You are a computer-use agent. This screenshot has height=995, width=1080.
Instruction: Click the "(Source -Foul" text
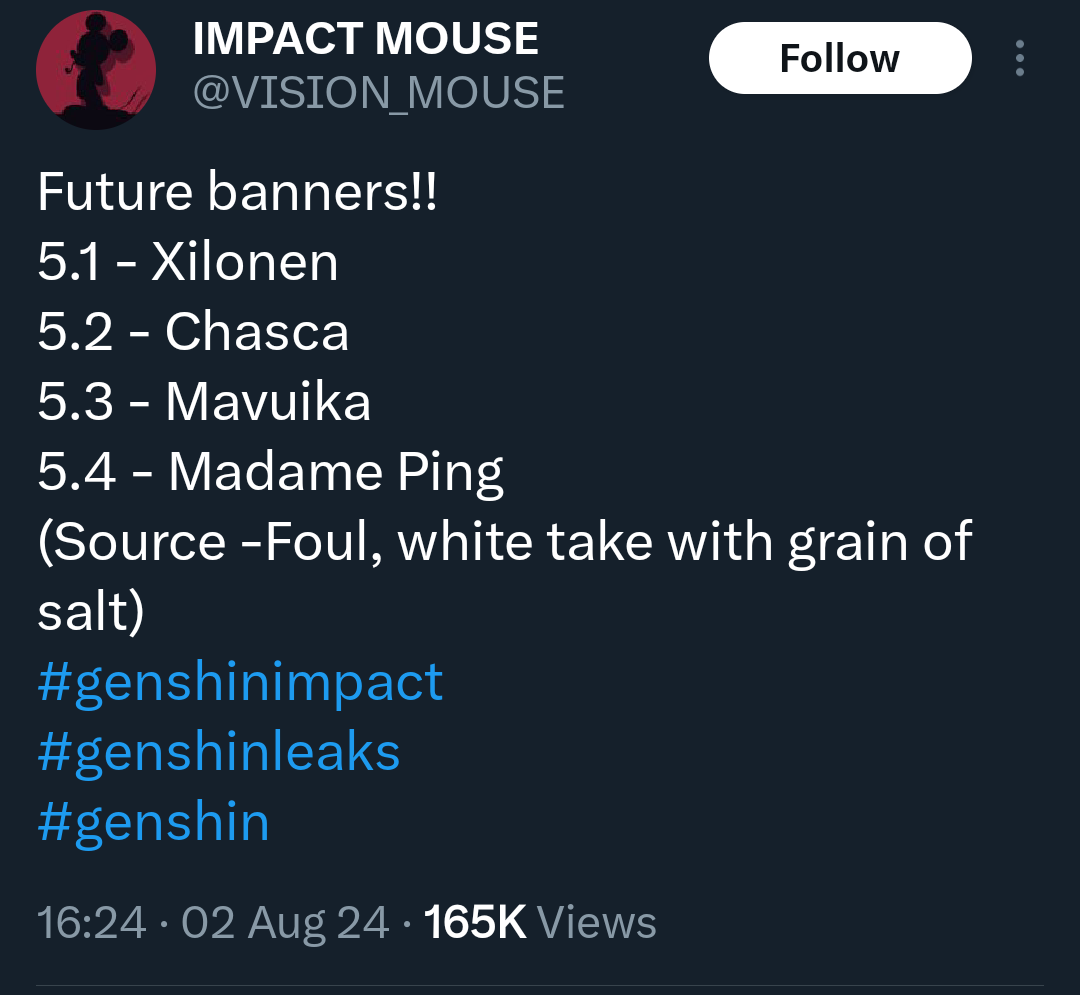208,542
